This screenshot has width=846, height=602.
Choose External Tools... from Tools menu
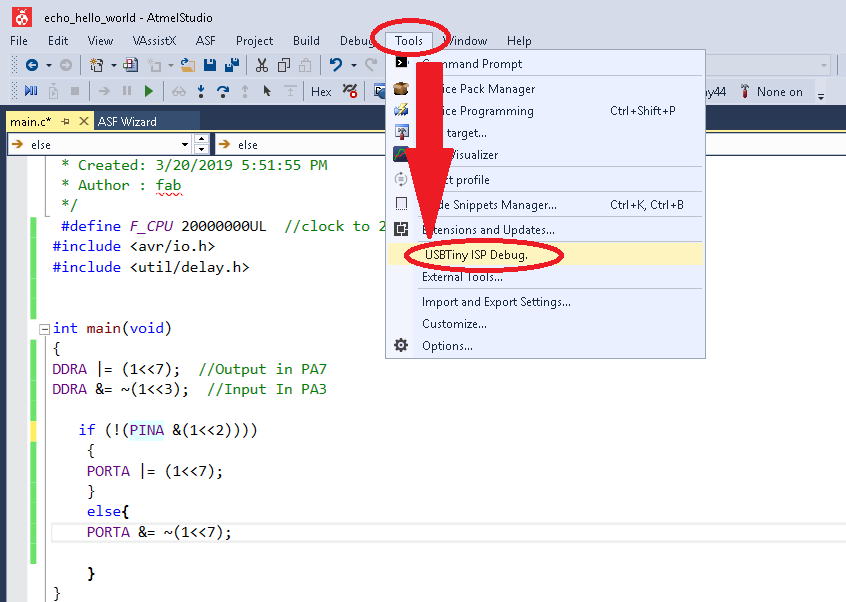click(545, 277)
